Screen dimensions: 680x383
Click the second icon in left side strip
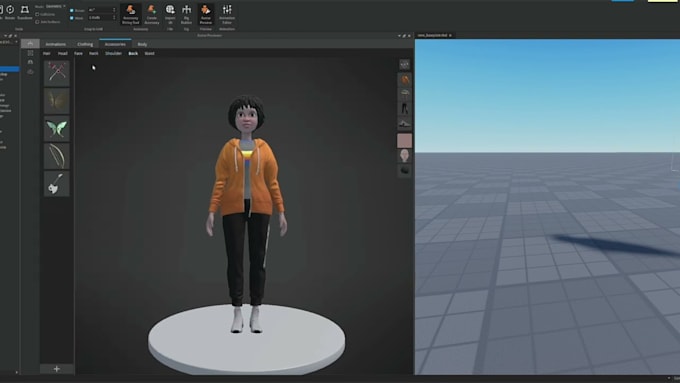coord(30,62)
